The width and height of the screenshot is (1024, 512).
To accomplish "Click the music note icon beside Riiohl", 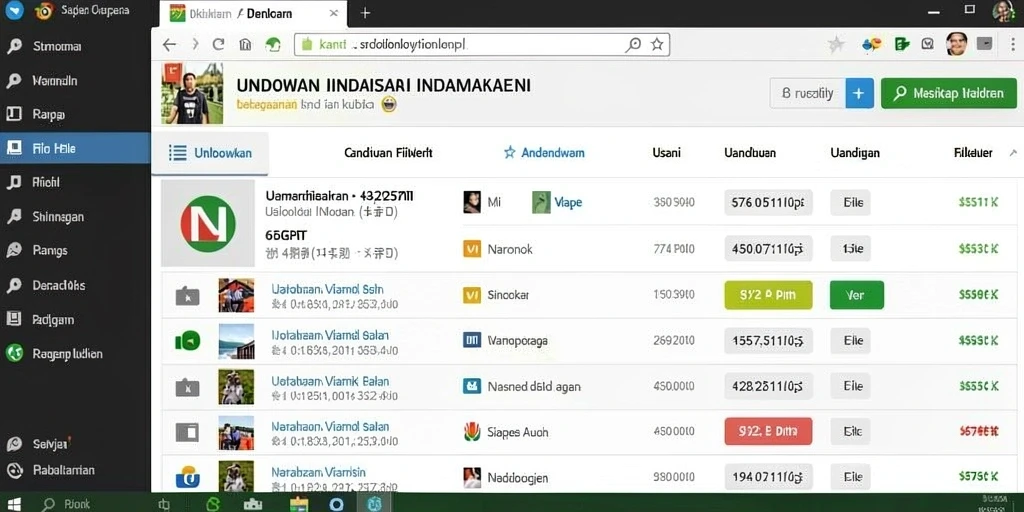I will click(14, 182).
